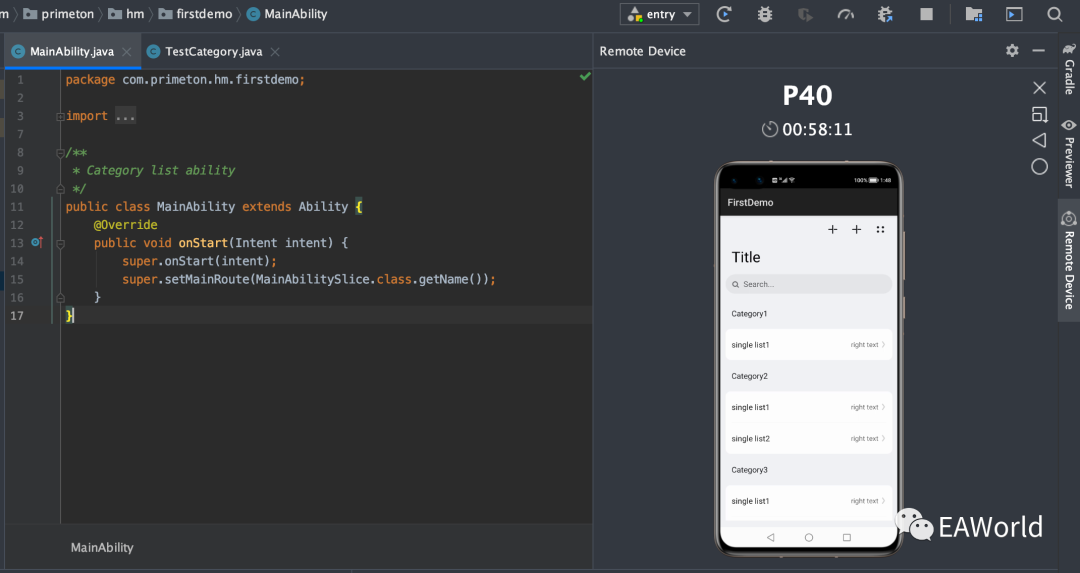Click the Search field in phone app
Screen dimensions: 1080x573
(x=809, y=284)
